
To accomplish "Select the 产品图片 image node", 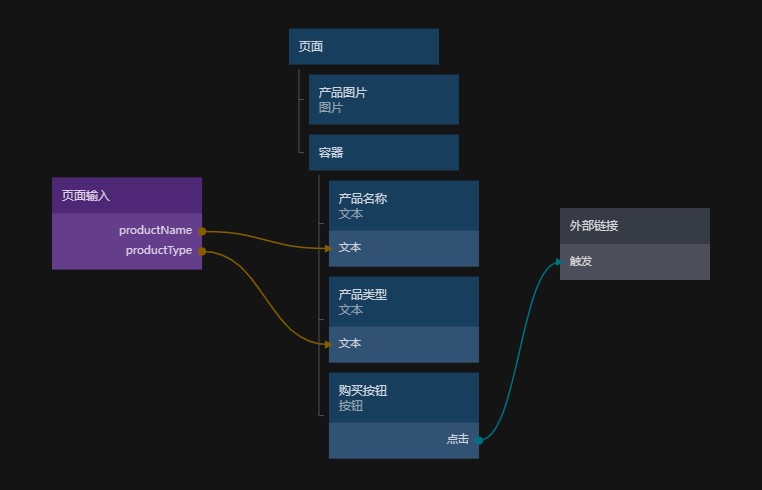I will pyautogui.click(x=384, y=100).
